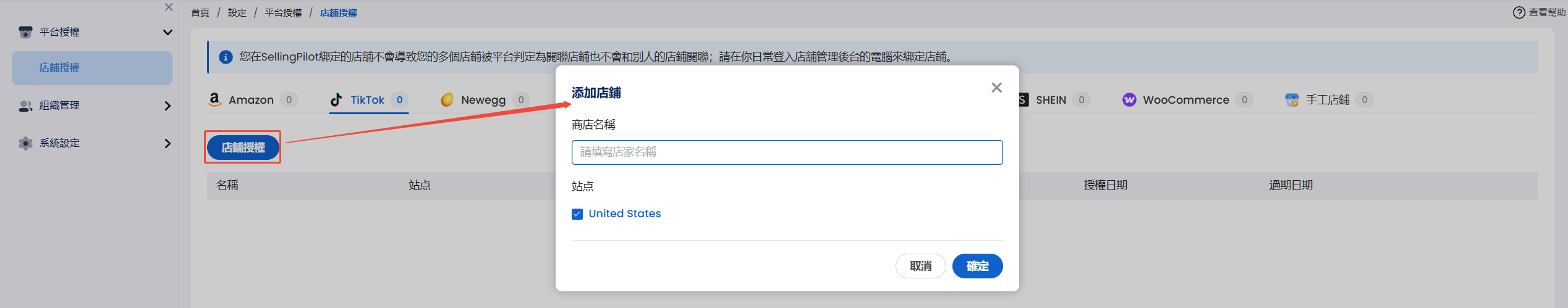Click the 添加店鋪 dialog title

(x=596, y=93)
